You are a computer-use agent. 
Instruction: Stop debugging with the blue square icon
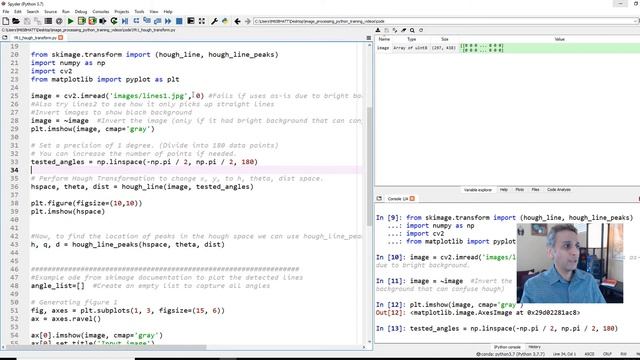click(179, 21)
